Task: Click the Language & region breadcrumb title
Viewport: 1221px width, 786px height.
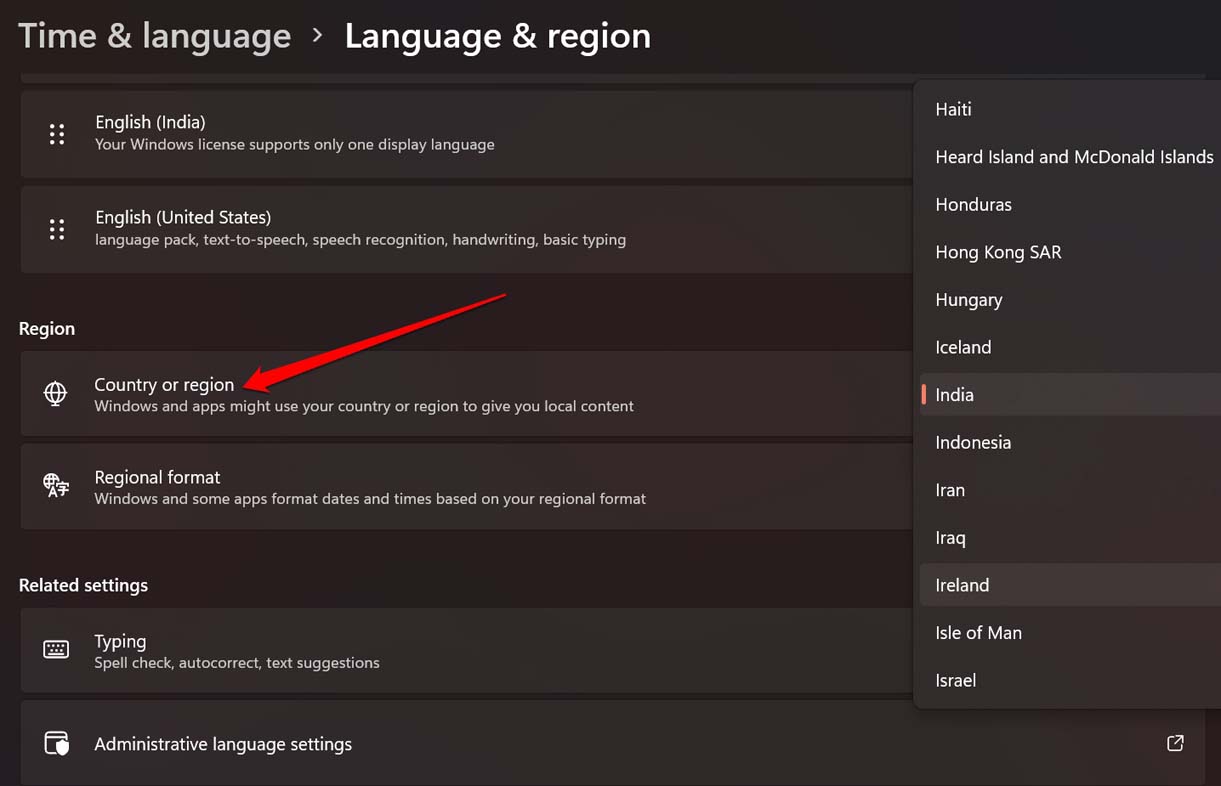Action: 498,36
